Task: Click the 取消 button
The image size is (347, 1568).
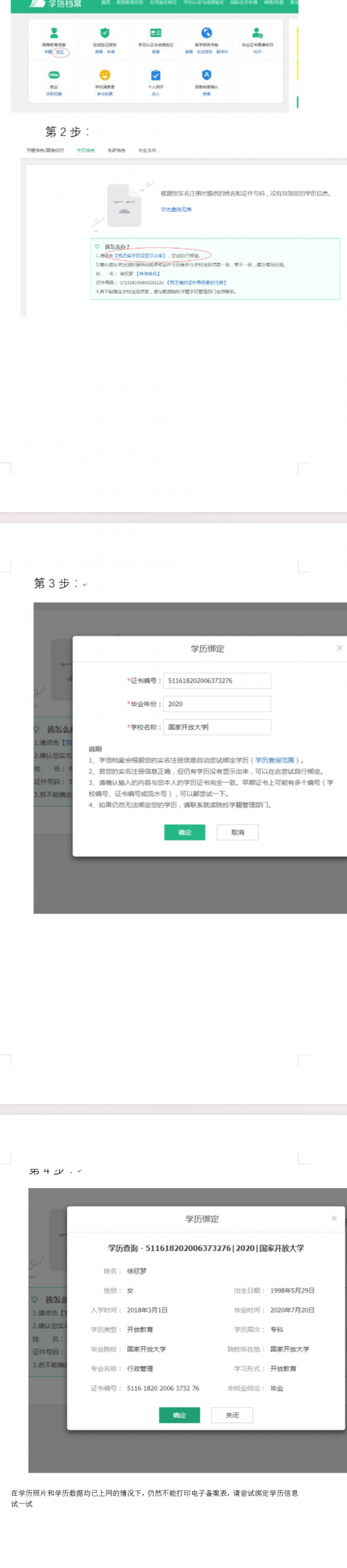Action: [238, 832]
